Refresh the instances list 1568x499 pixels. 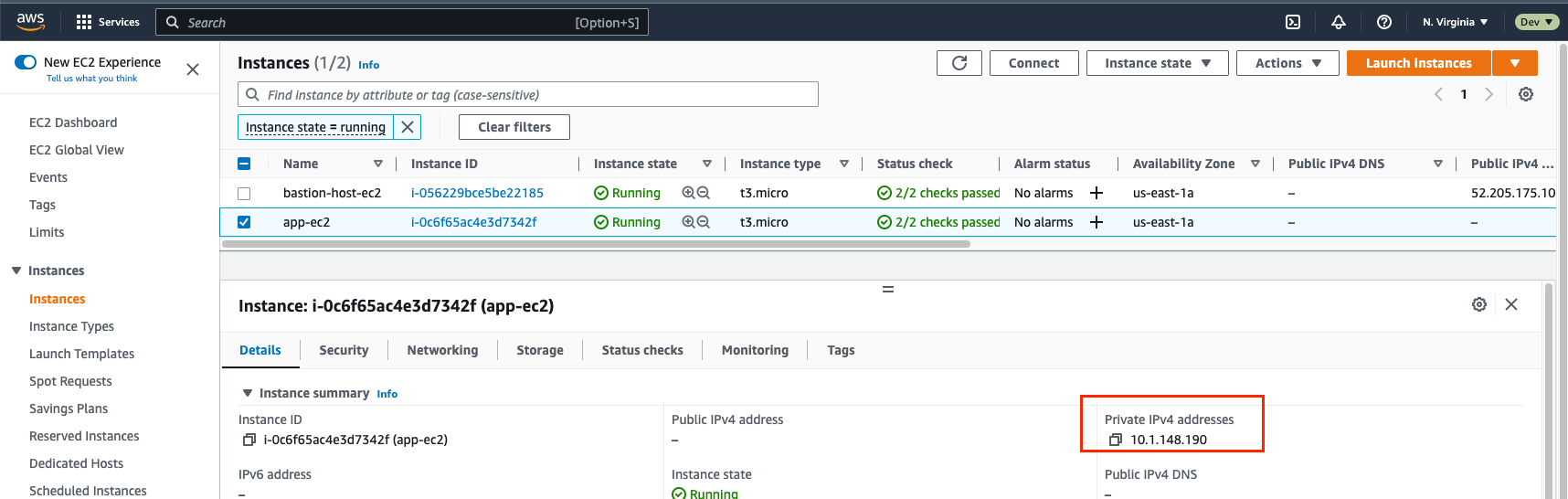(959, 63)
